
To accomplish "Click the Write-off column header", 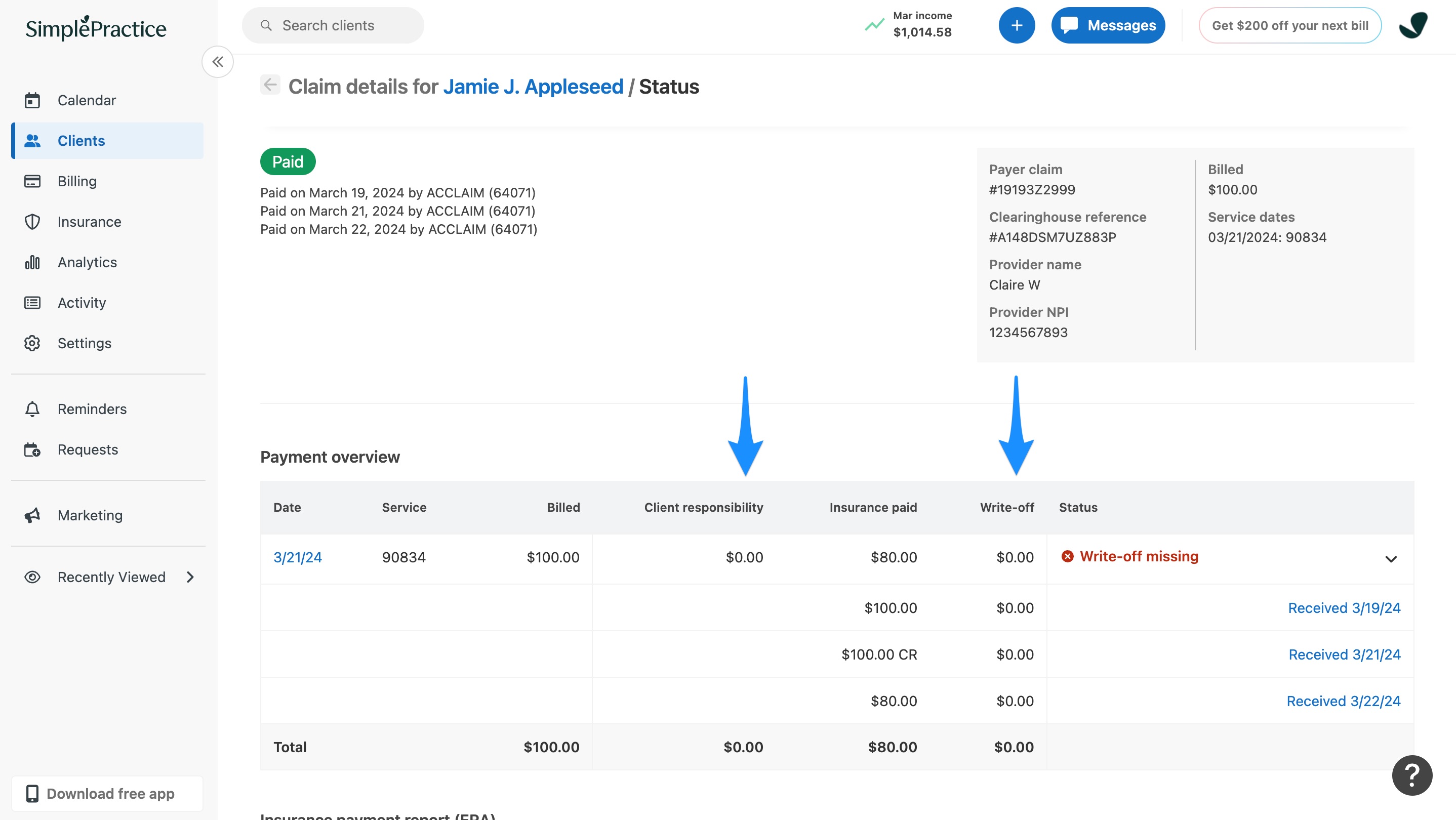I will pyautogui.click(x=1006, y=508).
